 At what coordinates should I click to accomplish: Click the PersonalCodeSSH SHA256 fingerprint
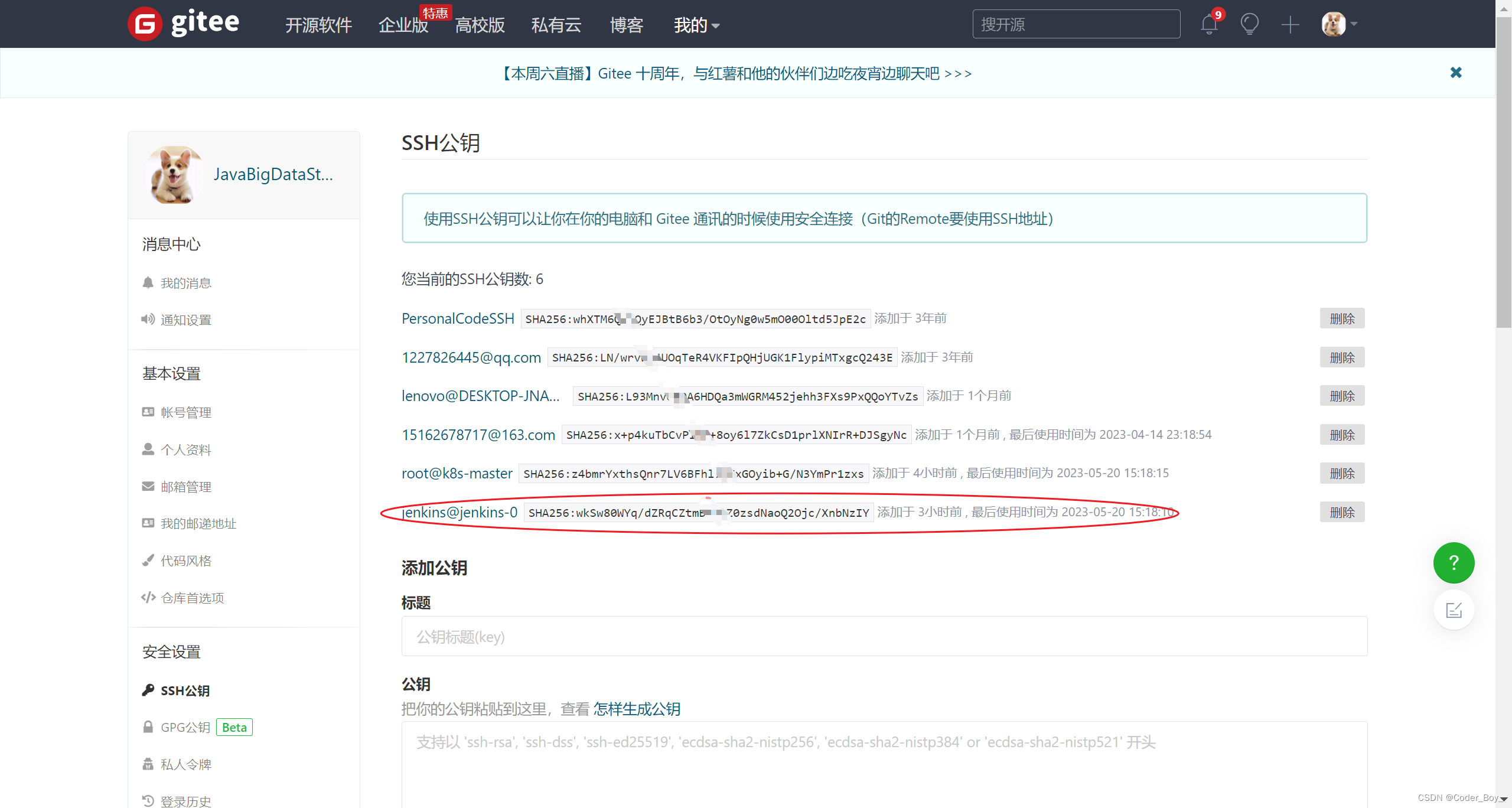click(x=695, y=319)
